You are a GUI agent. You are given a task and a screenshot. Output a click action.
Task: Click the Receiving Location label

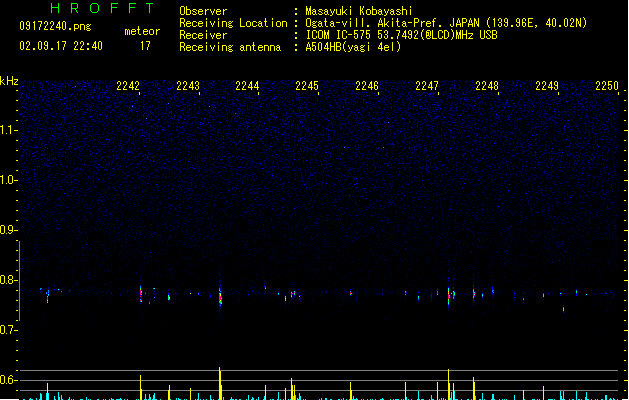pos(233,23)
